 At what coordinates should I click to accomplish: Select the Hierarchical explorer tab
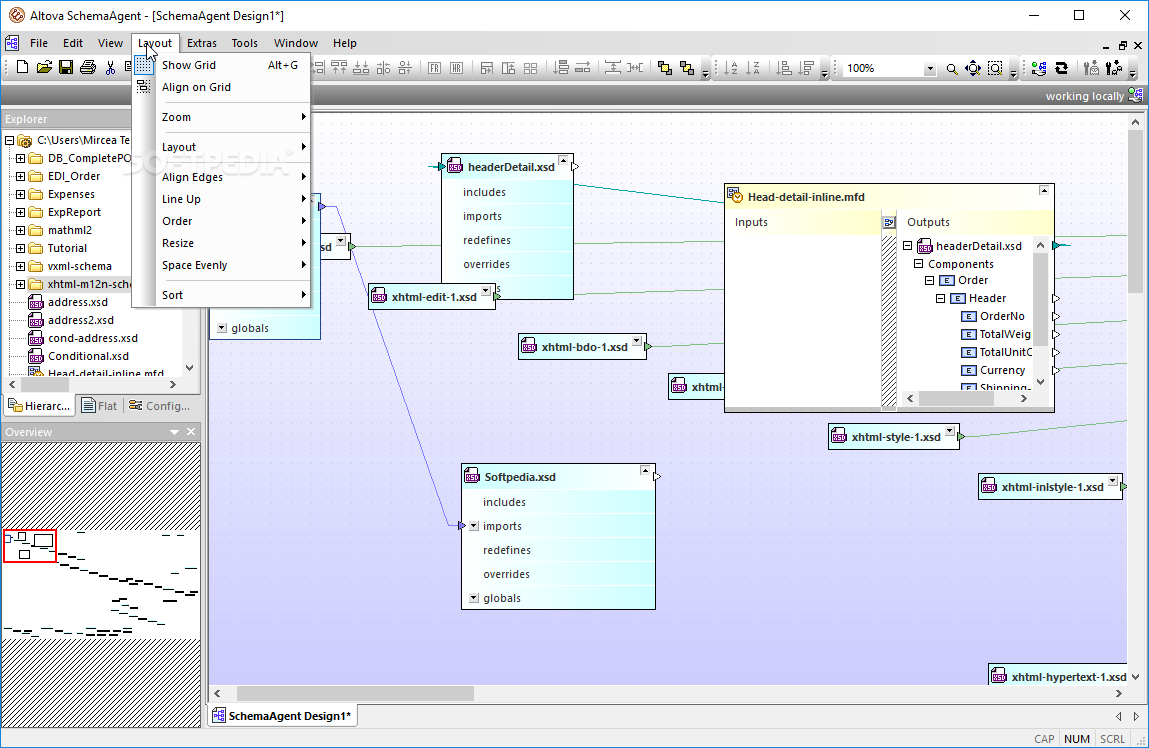(40, 406)
